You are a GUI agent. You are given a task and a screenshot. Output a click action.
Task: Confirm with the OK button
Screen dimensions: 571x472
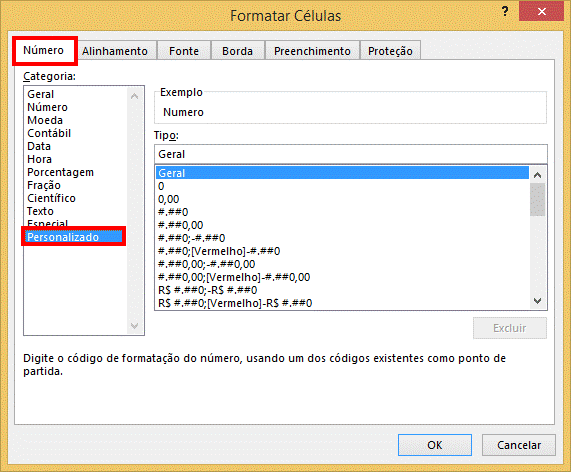[435, 445]
